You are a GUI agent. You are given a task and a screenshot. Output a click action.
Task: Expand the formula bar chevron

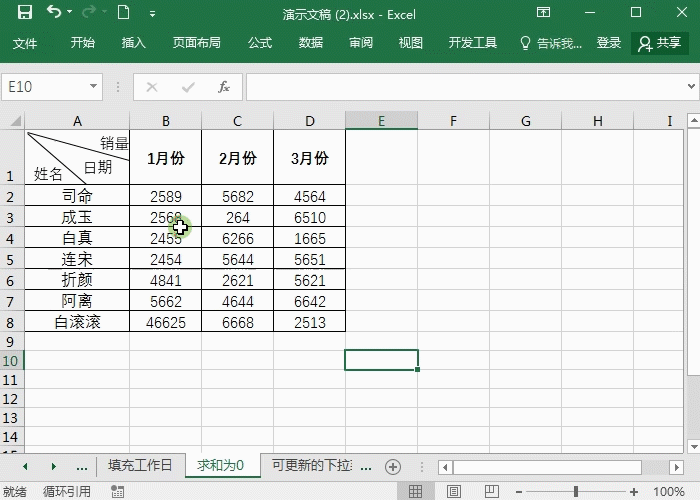[691, 86]
